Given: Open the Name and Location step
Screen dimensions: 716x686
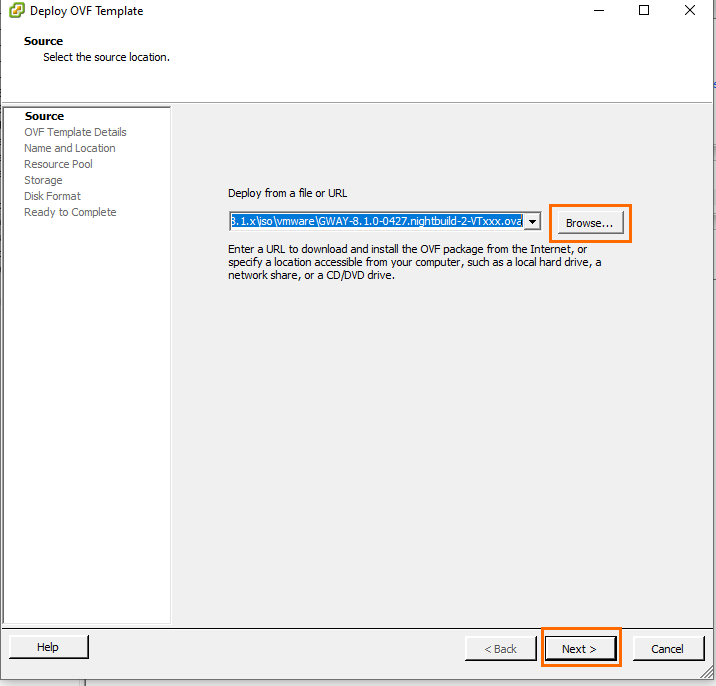Looking at the screenshot, I should pyautogui.click(x=69, y=148).
